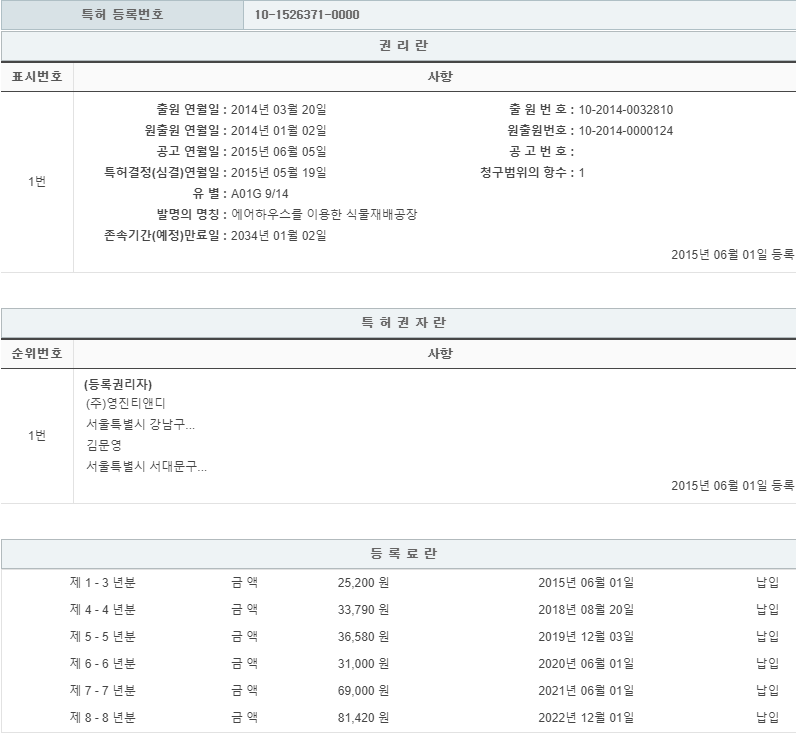Click the invention title 에어하우스를 이용한 식물재배공장
Viewport: 796px width, 734px height.
323,214
